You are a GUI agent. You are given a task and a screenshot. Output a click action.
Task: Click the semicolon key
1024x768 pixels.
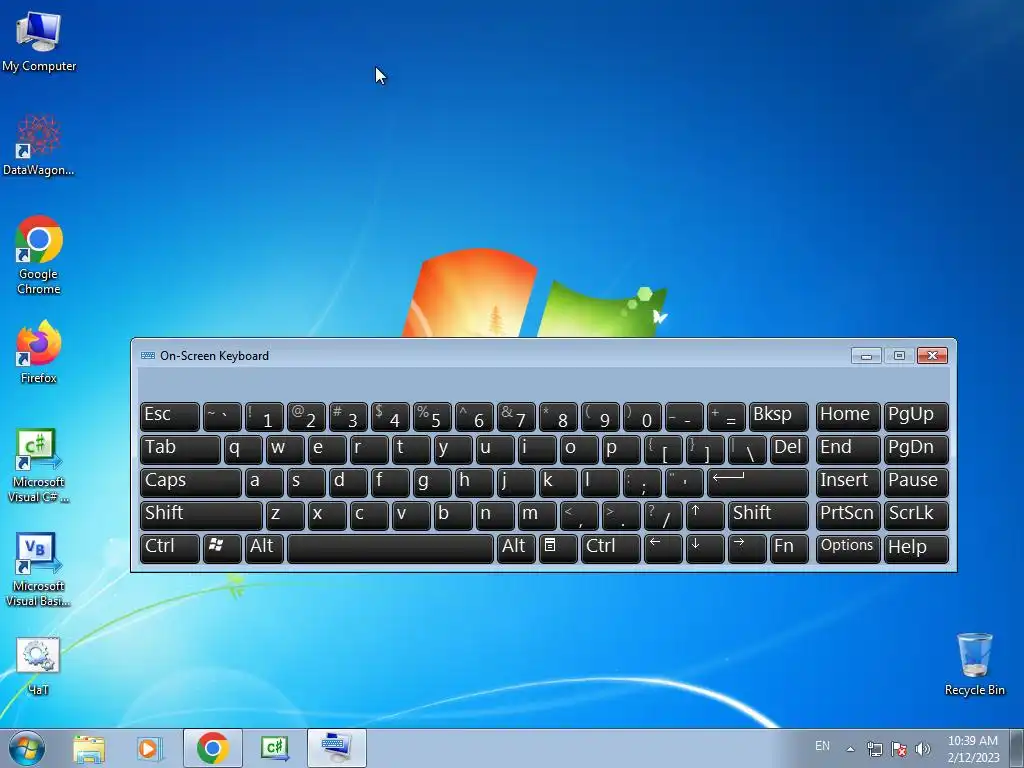642,482
